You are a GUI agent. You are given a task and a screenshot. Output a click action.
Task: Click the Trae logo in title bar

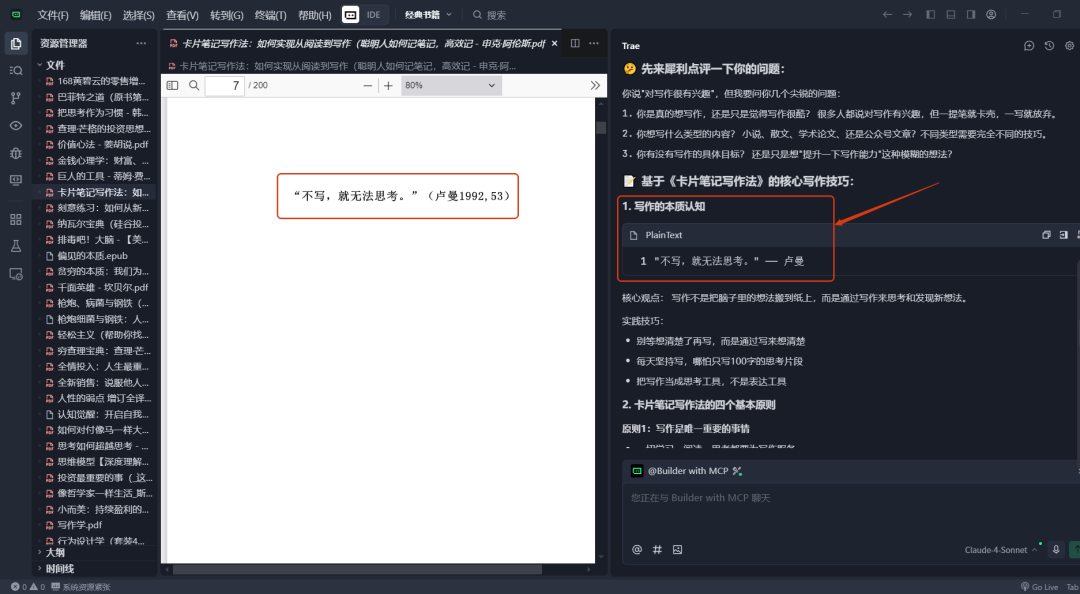click(15, 14)
